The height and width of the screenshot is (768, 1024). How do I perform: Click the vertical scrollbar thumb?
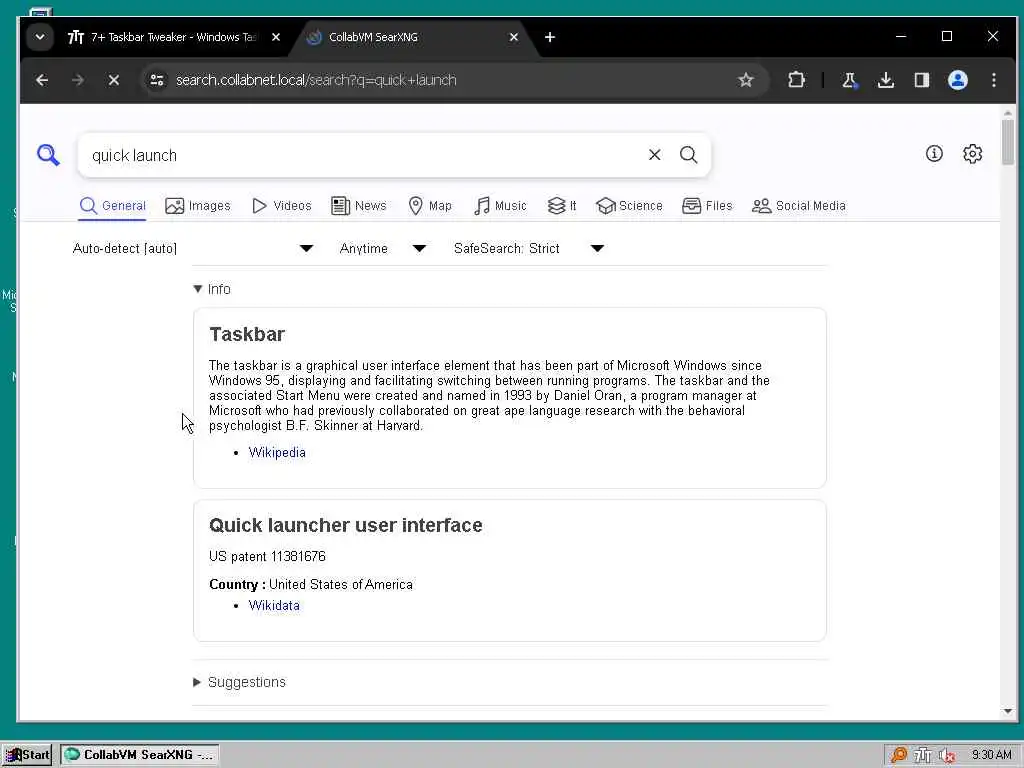[x=1008, y=142]
